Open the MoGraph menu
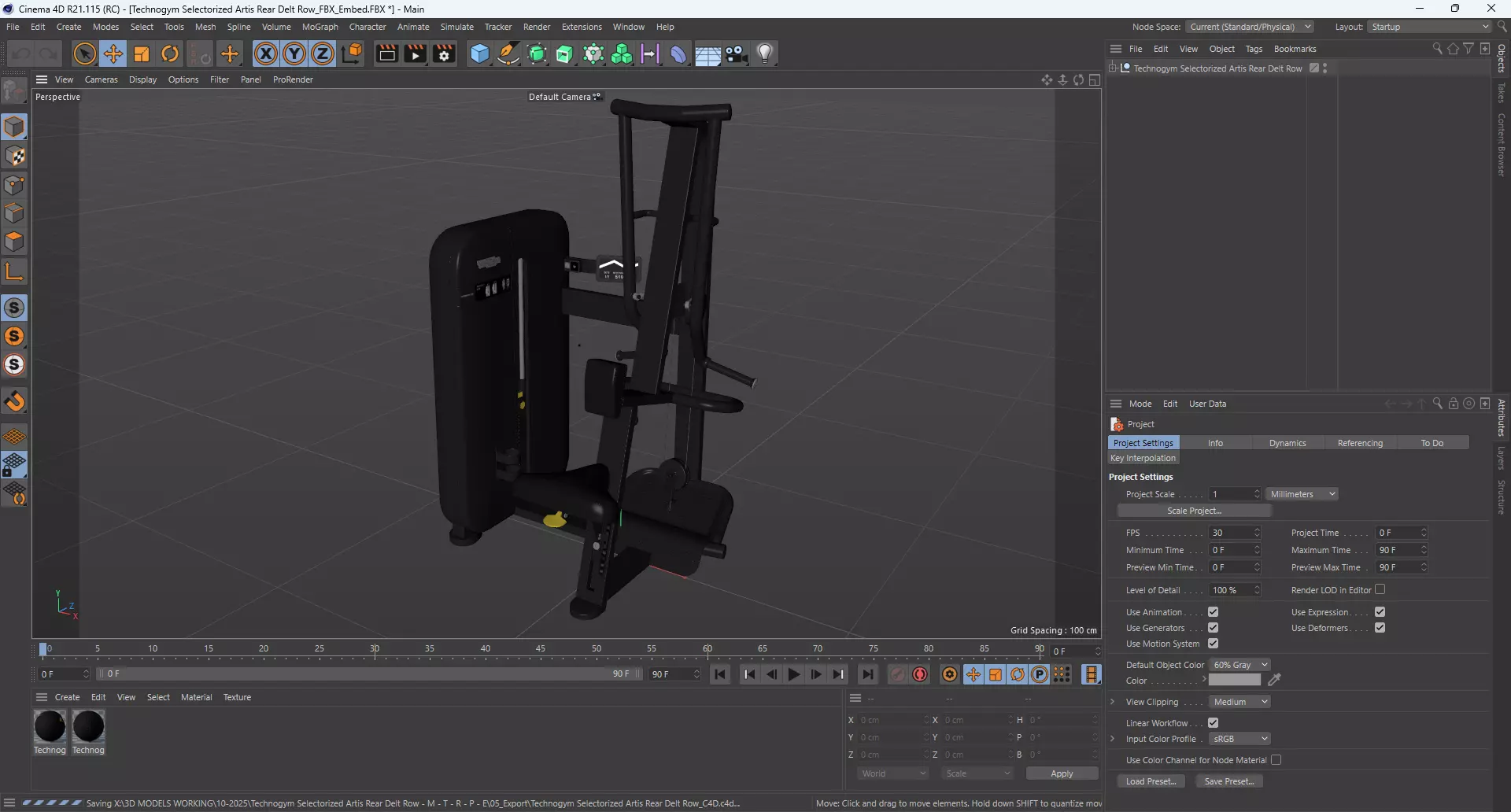Viewport: 1511px width, 812px height. (320, 27)
